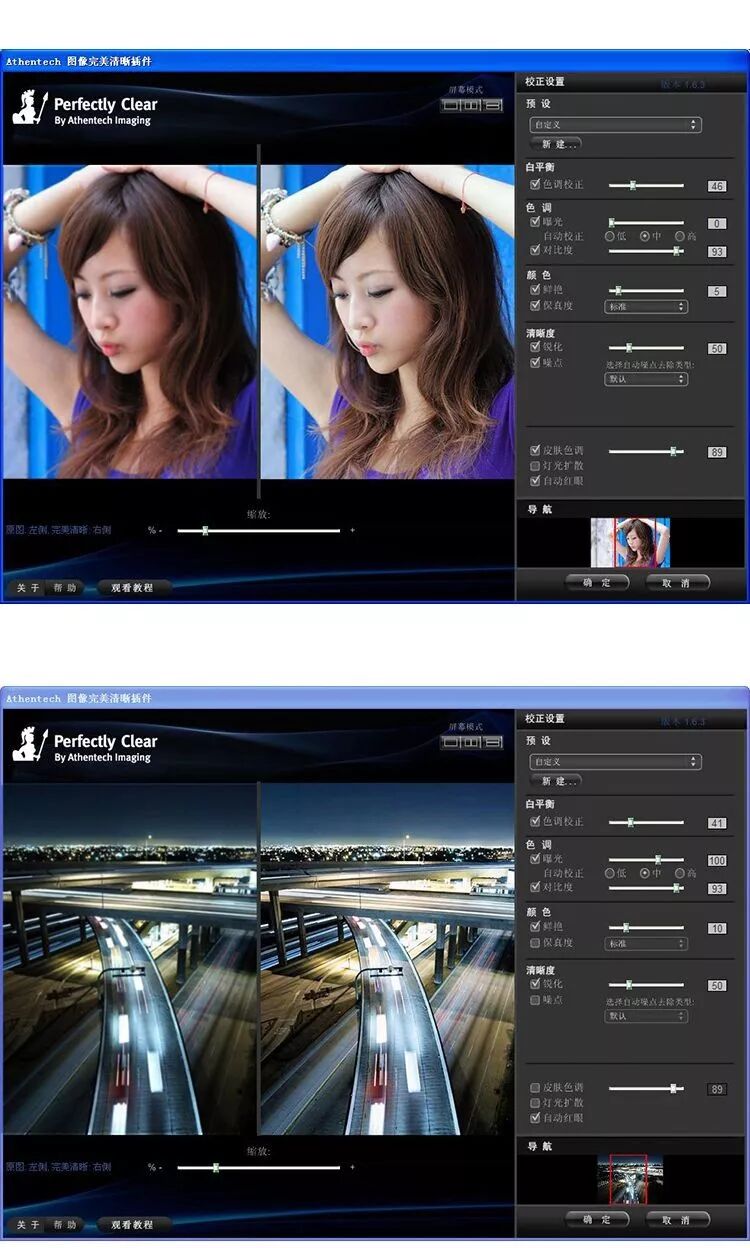Cancel with 取消 in portrait window
750x1248 pixels.
678,582
